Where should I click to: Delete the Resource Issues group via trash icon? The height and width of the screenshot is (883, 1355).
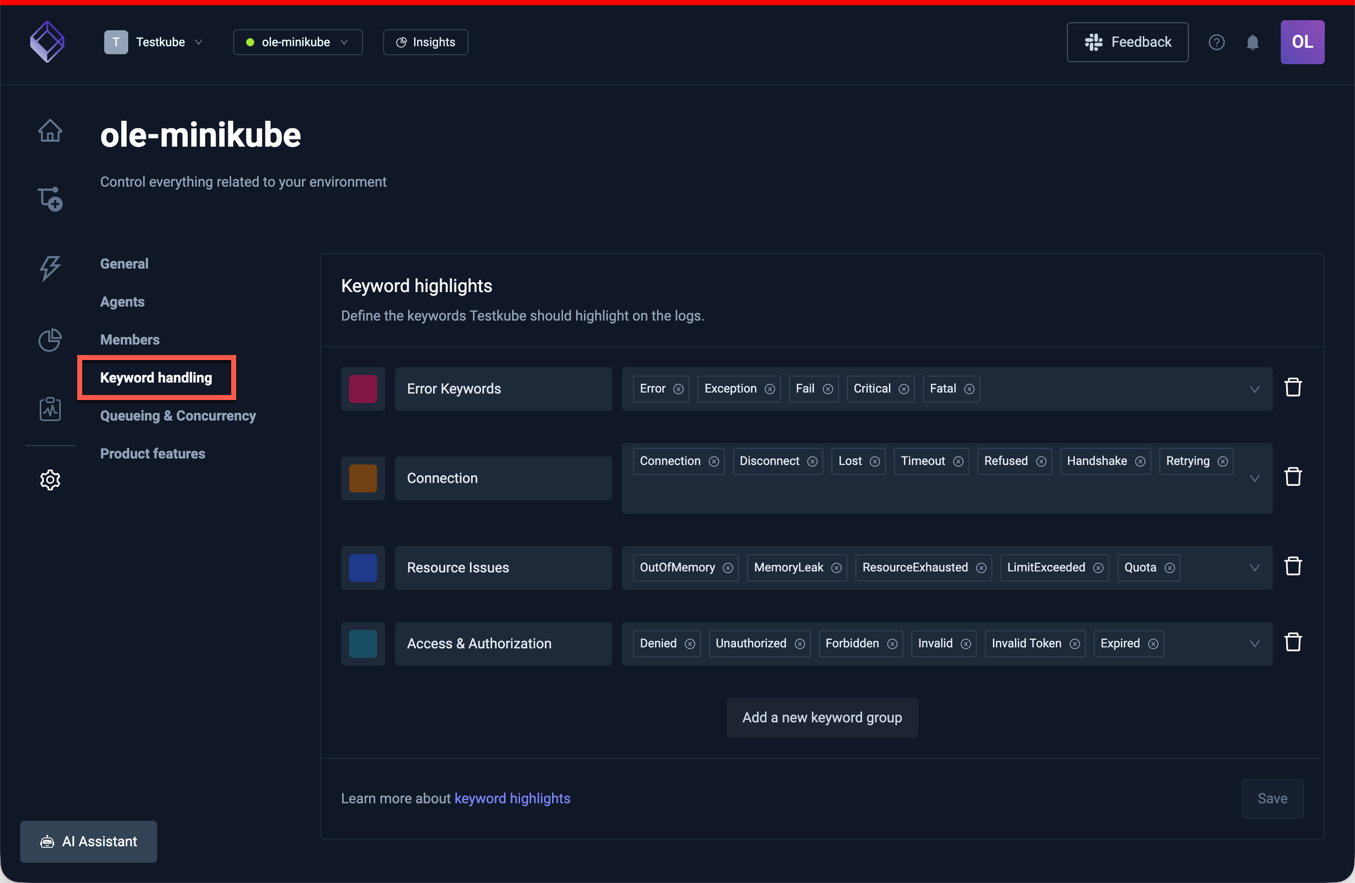(1293, 566)
